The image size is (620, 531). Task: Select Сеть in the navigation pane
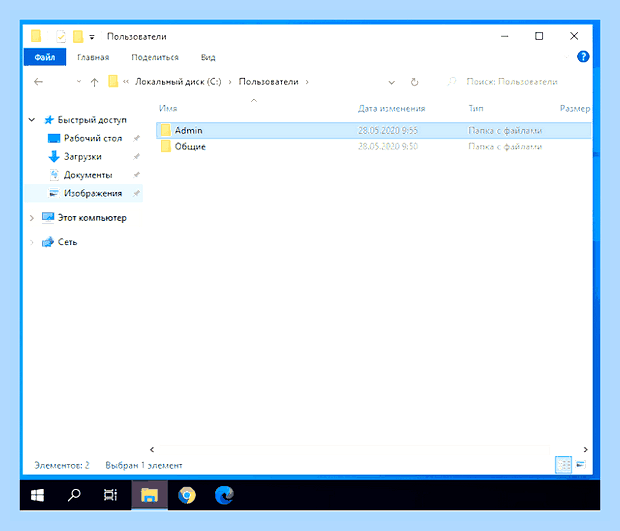pos(67,242)
